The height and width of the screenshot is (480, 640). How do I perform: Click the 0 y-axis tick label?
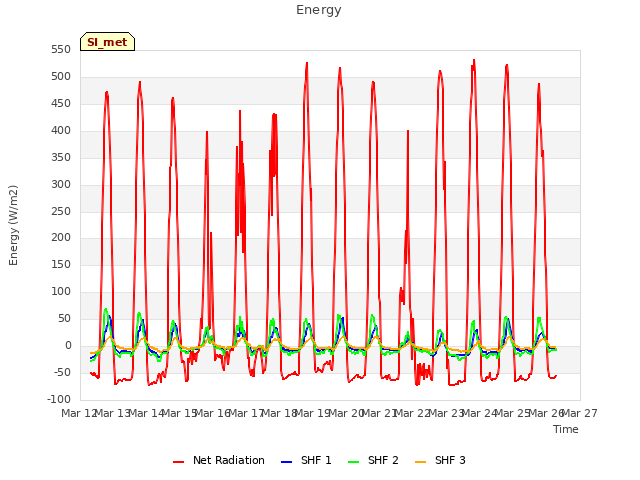click(x=68, y=345)
